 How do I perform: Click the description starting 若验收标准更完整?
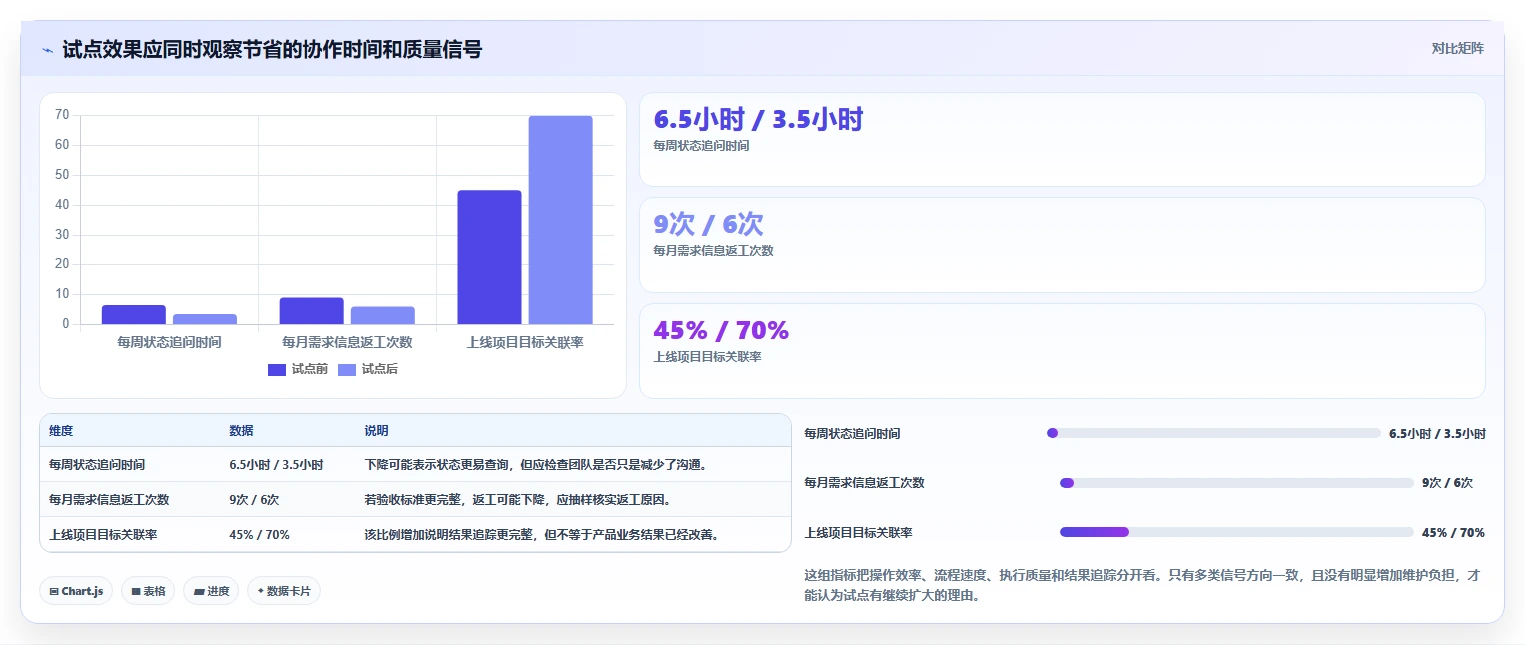(518, 499)
